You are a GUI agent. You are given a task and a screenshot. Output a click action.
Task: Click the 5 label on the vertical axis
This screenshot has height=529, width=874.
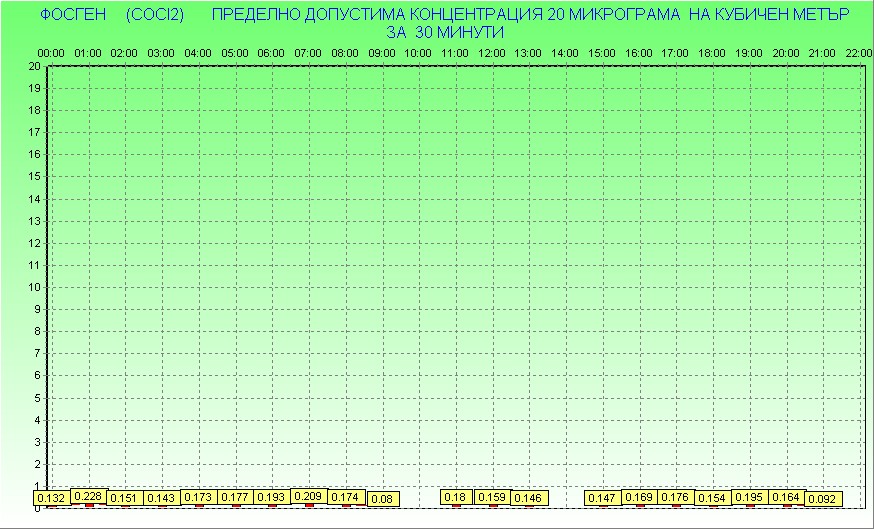(x=37, y=398)
